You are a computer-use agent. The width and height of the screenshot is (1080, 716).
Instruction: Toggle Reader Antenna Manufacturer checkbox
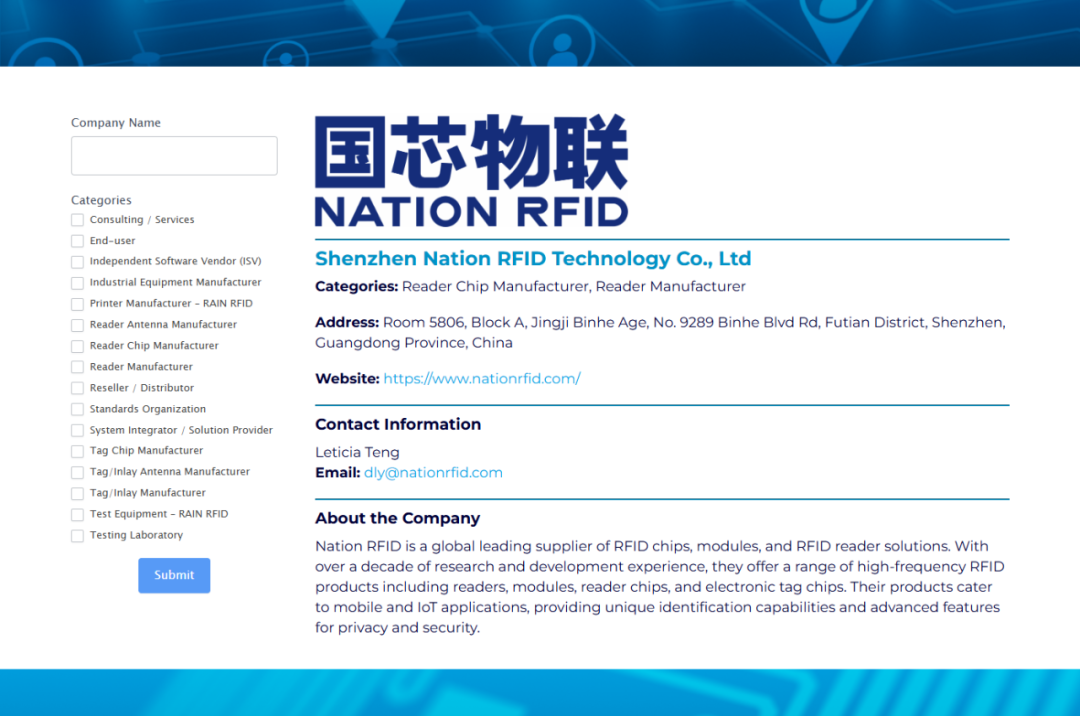[x=78, y=325]
